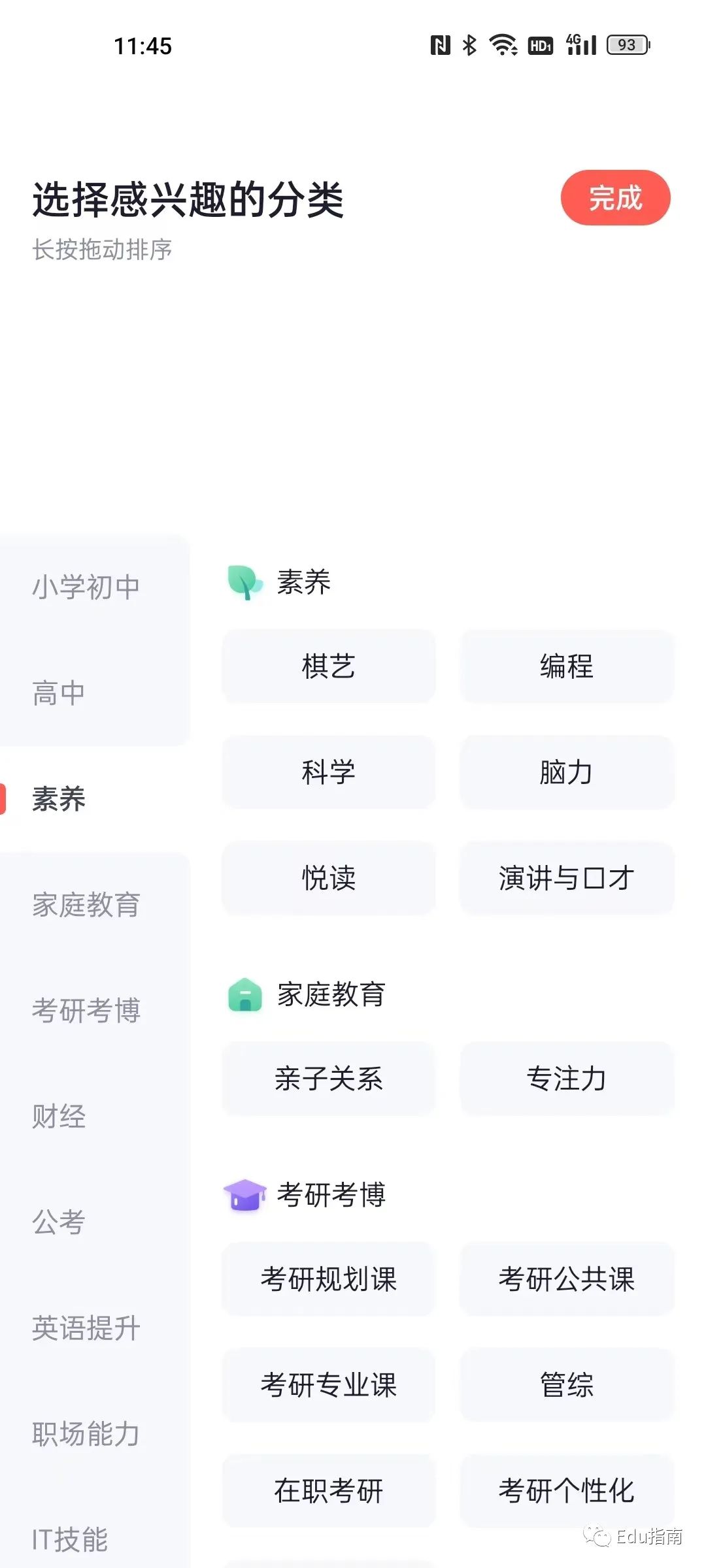706x1568 pixels.
Task: Tap the 在职考研 chip
Action: pos(328,1491)
